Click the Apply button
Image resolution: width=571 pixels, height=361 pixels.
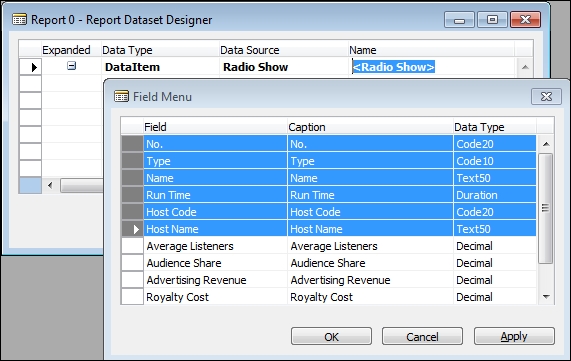pos(514,336)
